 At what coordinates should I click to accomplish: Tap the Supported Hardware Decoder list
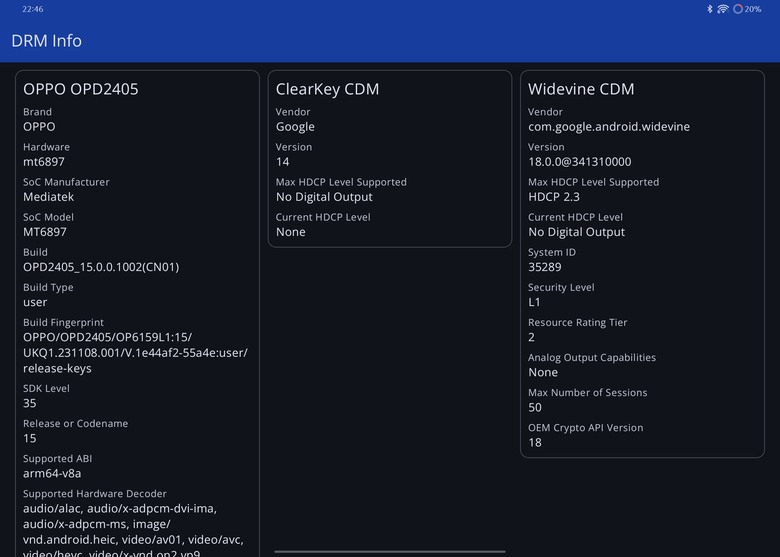133,532
